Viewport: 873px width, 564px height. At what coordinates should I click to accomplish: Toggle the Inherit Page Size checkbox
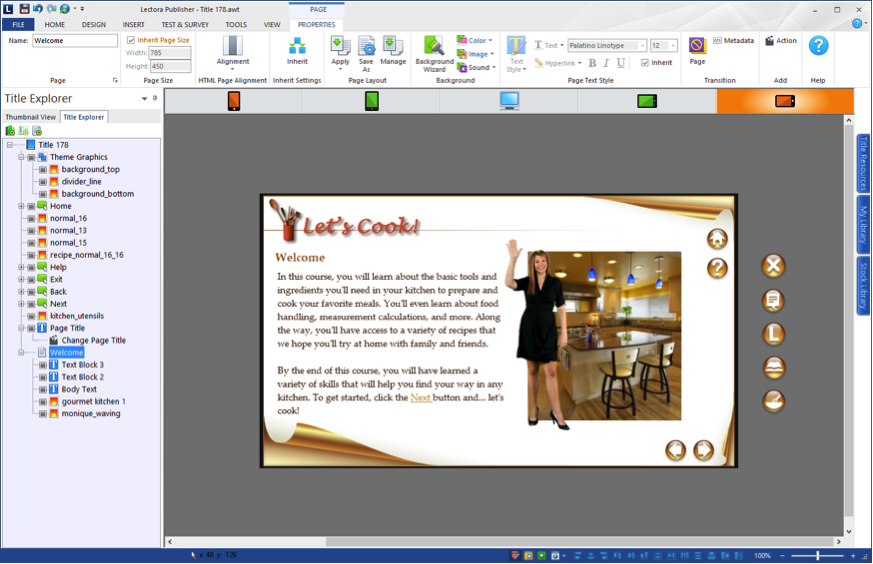click(x=131, y=41)
